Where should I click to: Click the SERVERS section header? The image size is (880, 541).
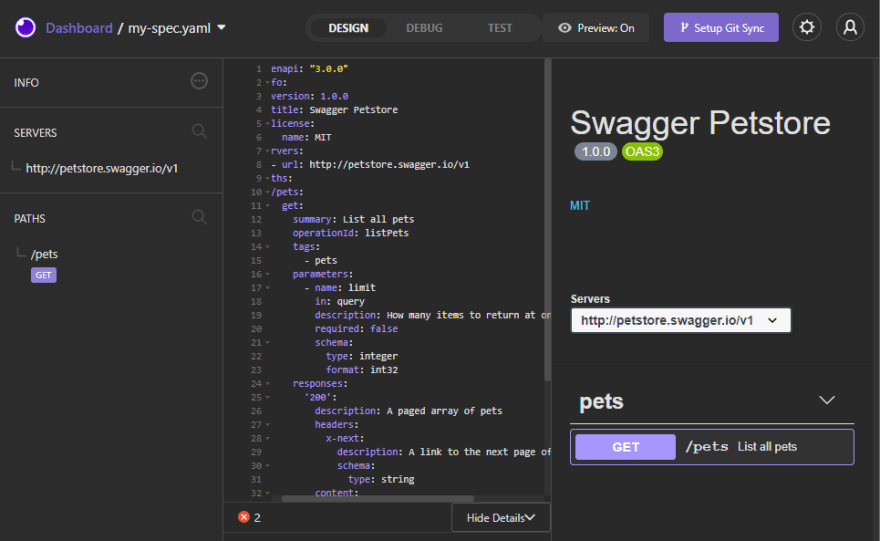[x=35, y=133]
